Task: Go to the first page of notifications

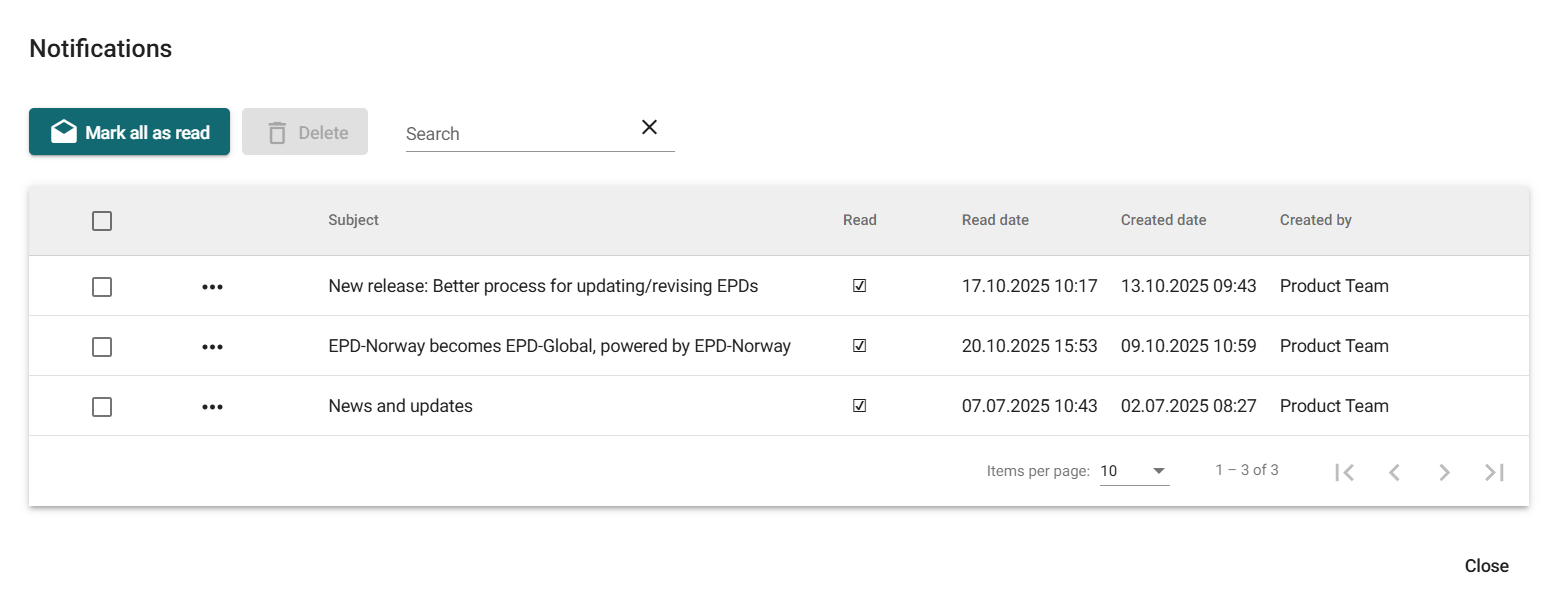Action: click(1345, 472)
